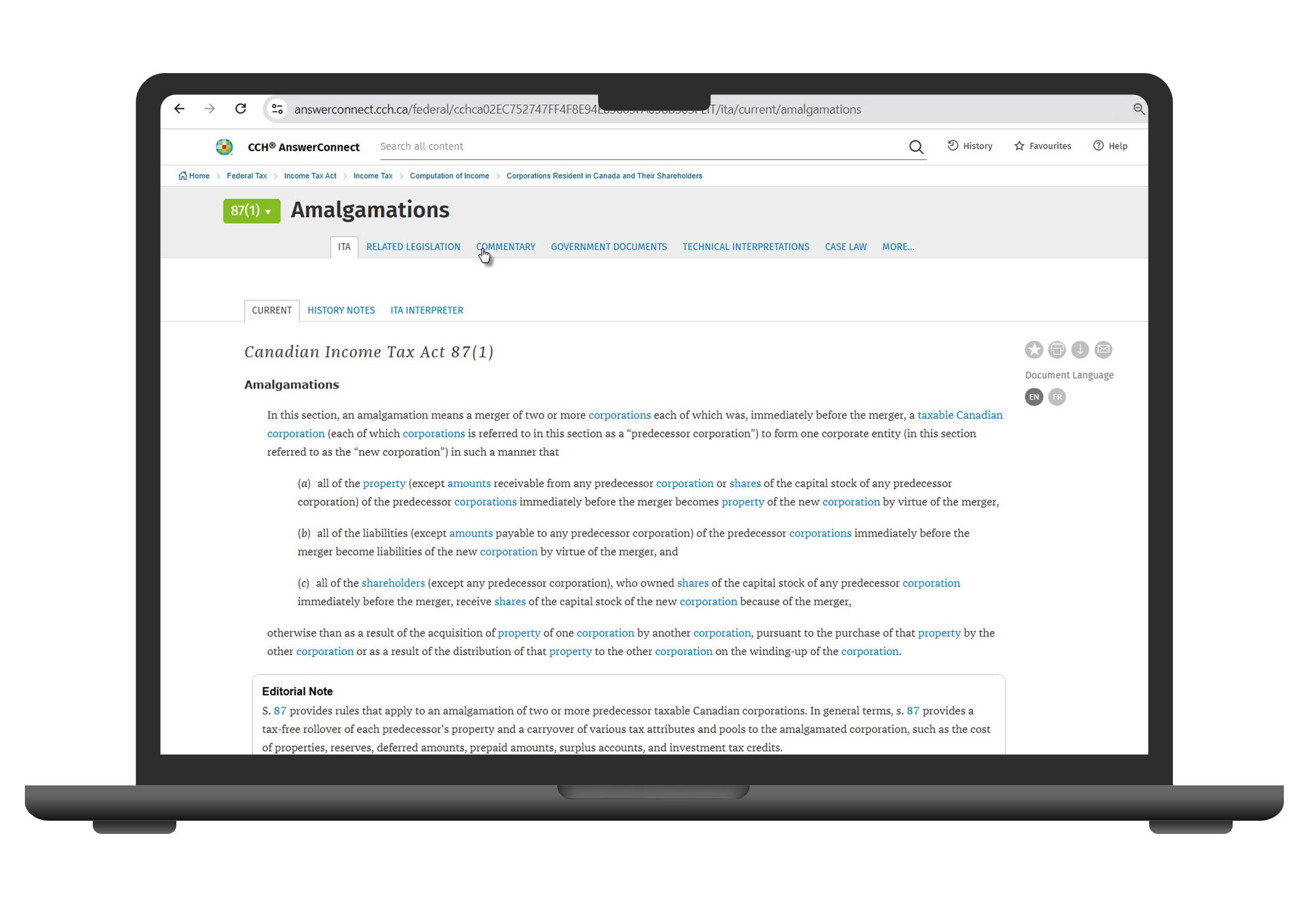
Task: Select the COMMENTARY tab
Action: coord(505,247)
